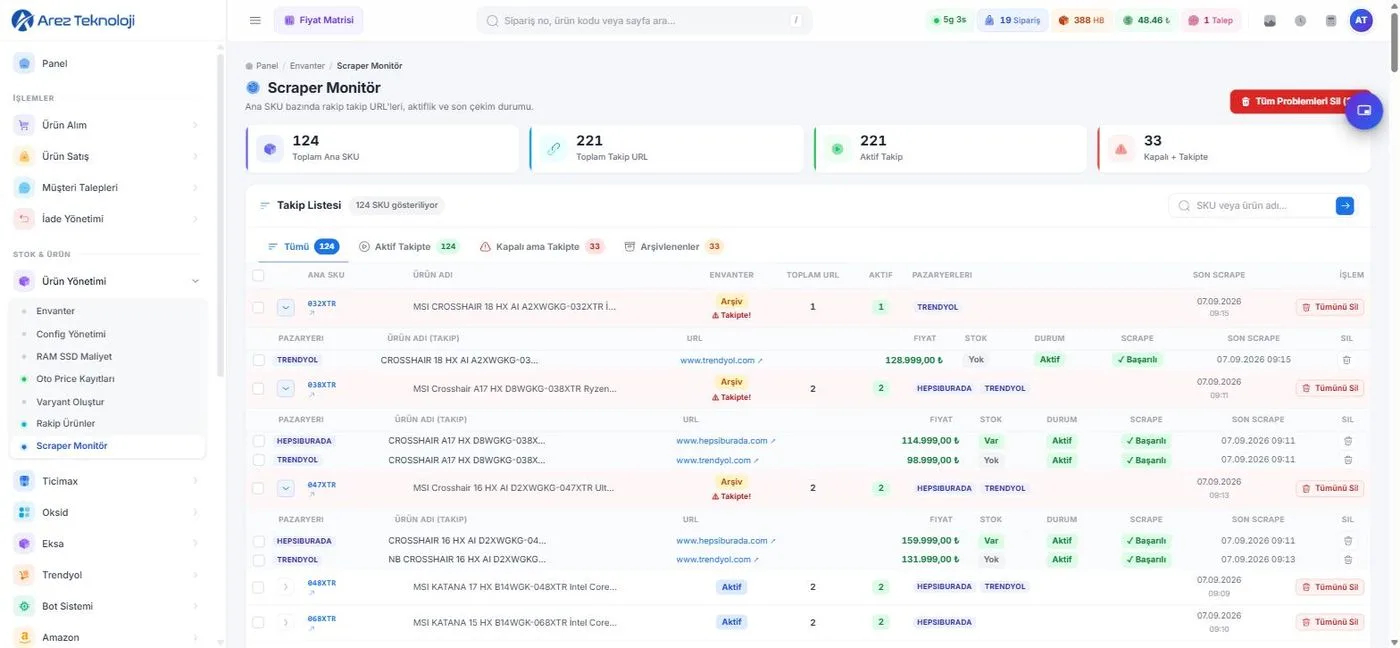The height and width of the screenshot is (648, 1400).
Task: Click the clock icon in header
Action: pyautogui.click(x=1300, y=20)
